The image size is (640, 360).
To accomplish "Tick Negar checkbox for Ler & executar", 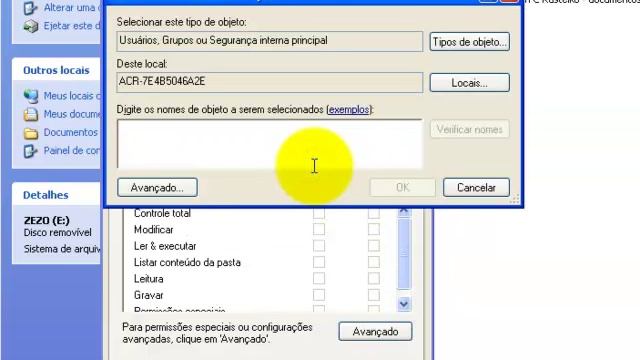I will click(373, 246).
